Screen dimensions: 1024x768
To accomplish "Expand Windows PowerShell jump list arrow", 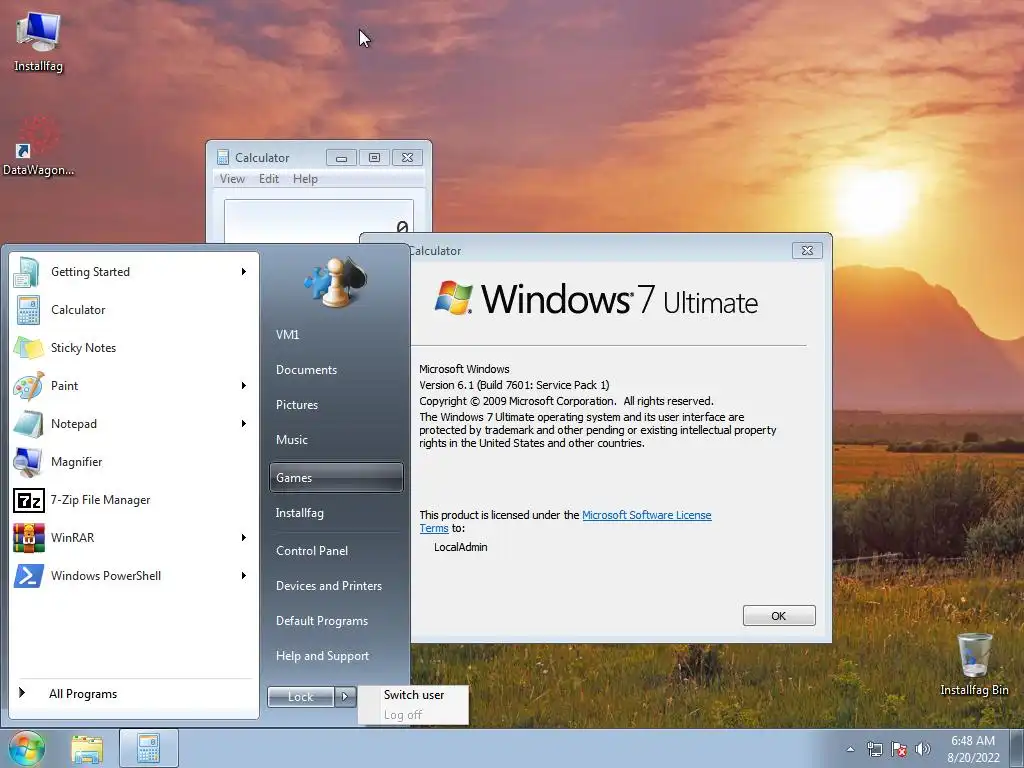I will tap(244, 575).
